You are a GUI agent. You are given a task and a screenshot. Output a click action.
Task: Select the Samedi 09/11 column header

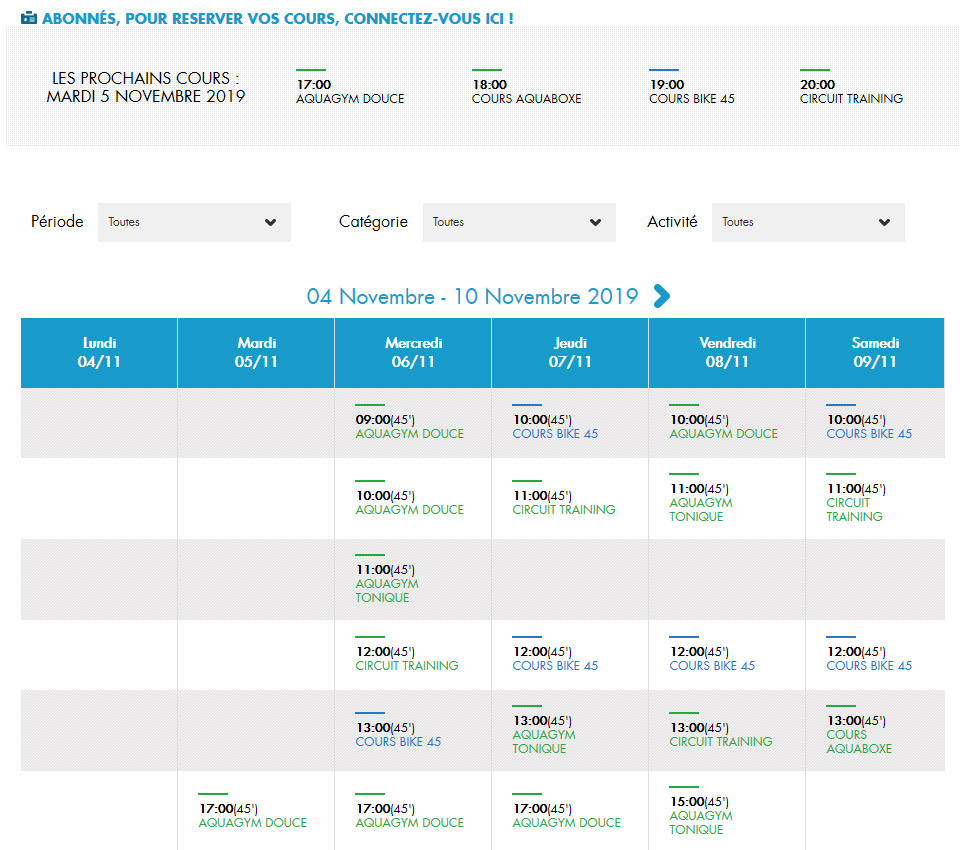(875, 353)
